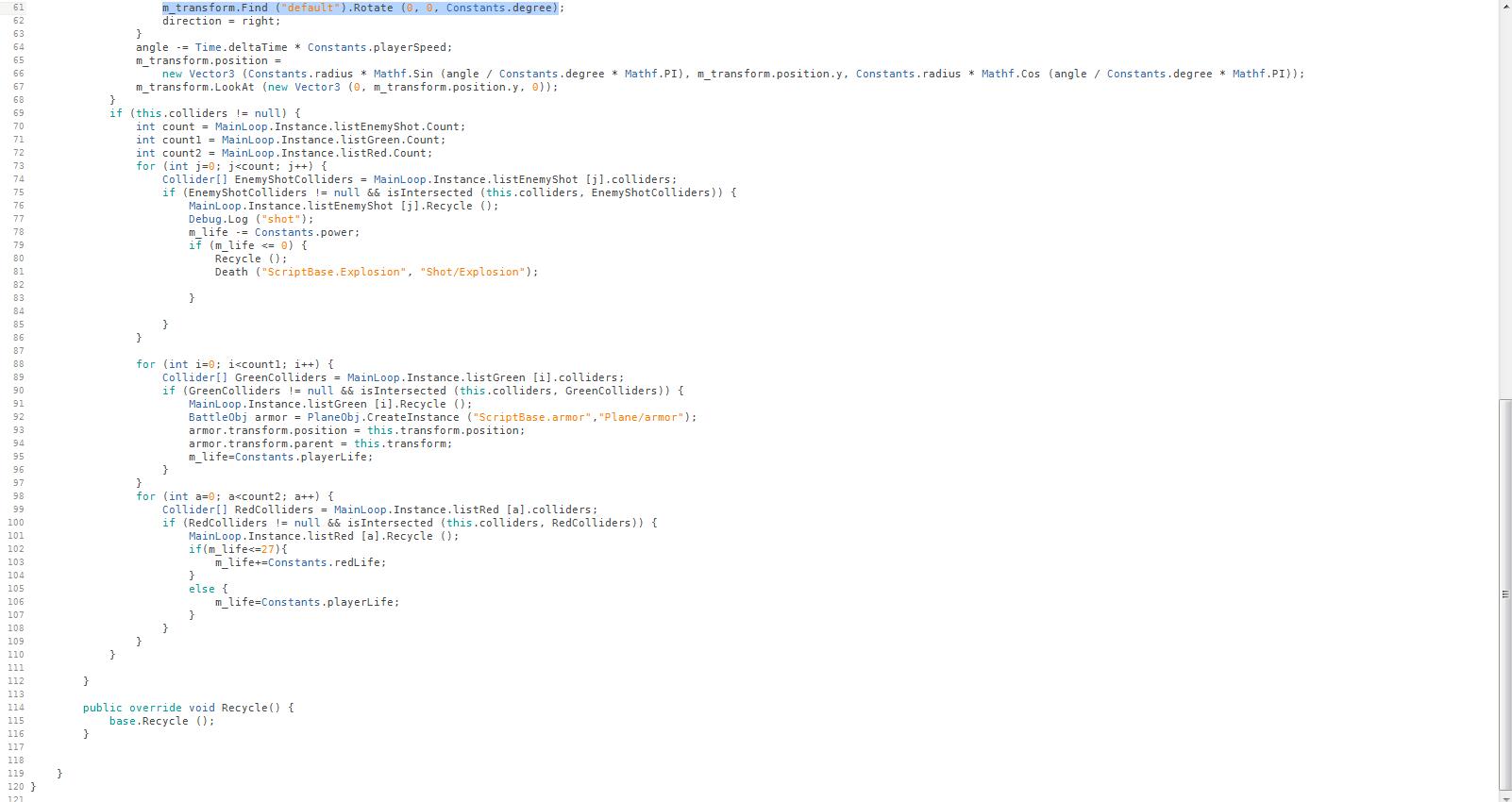Click "armor.transform.position" on line 93
This screenshot has width=1512, height=802.
[x=268, y=430]
